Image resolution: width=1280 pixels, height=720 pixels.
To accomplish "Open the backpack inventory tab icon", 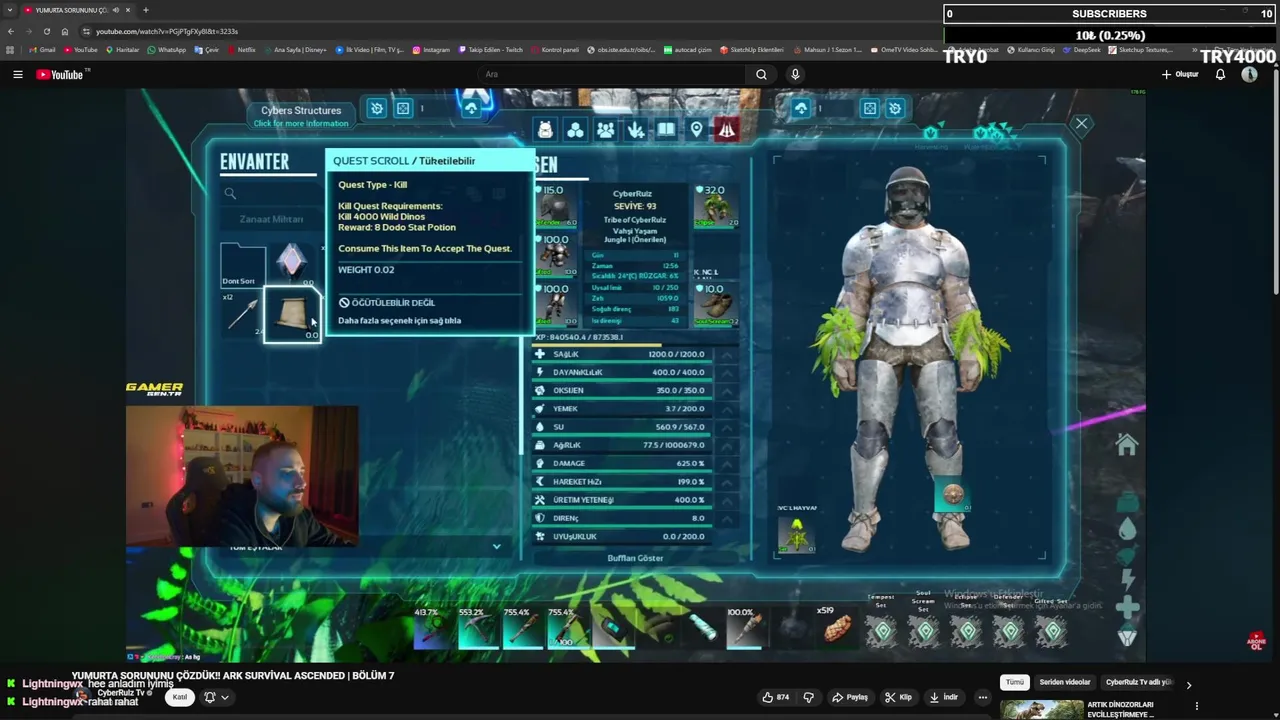I will [x=545, y=130].
